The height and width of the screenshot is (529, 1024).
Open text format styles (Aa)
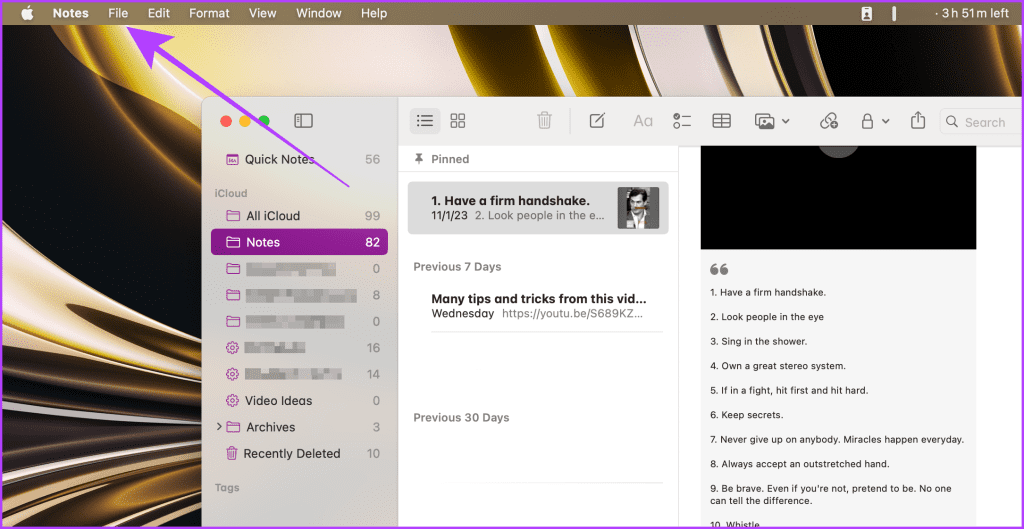[642, 121]
